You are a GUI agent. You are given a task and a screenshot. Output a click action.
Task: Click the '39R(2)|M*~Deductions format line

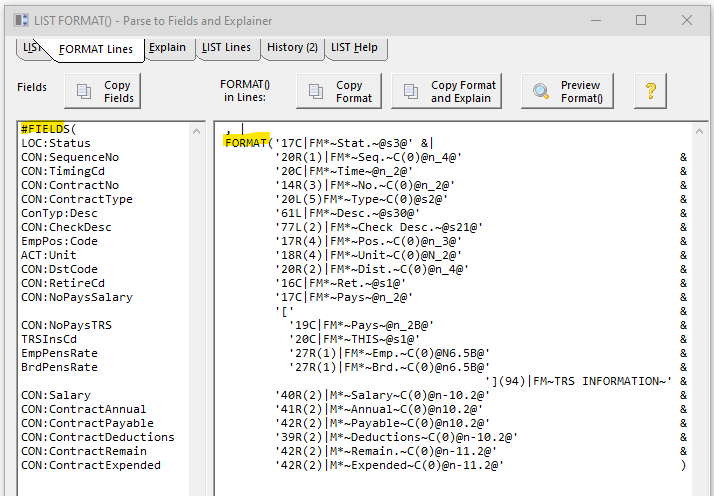point(396,437)
